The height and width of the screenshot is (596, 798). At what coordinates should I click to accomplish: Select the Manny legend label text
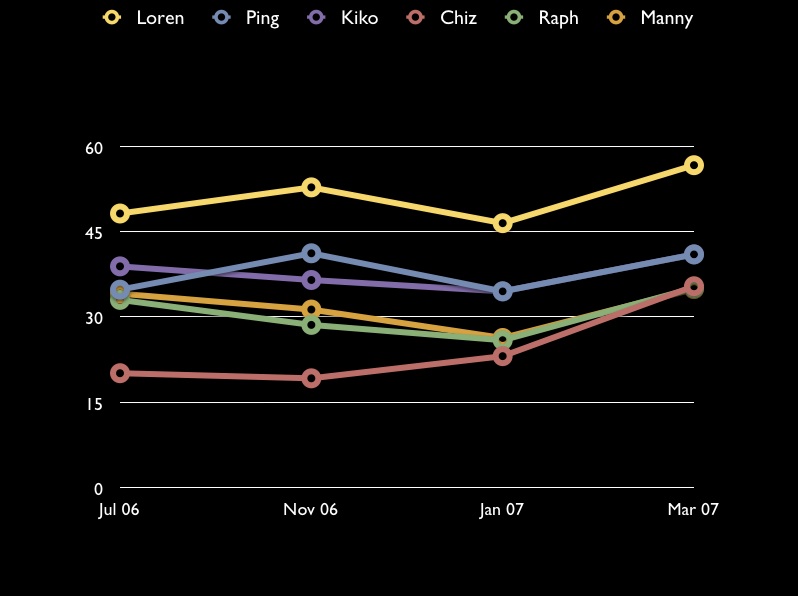pos(666,18)
